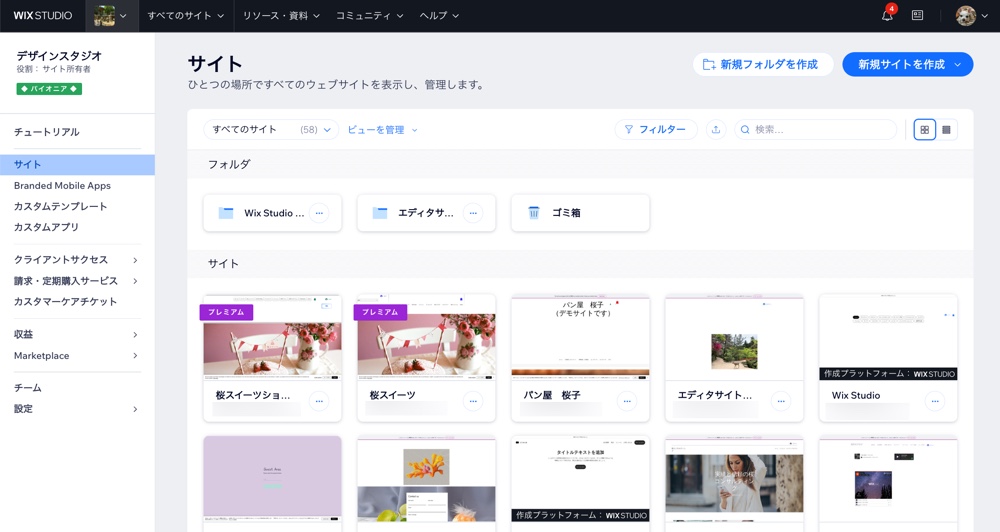The height and width of the screenshot is (532, 1000).
Task: Open the user avatar account menu
Action: pos(971,16)
